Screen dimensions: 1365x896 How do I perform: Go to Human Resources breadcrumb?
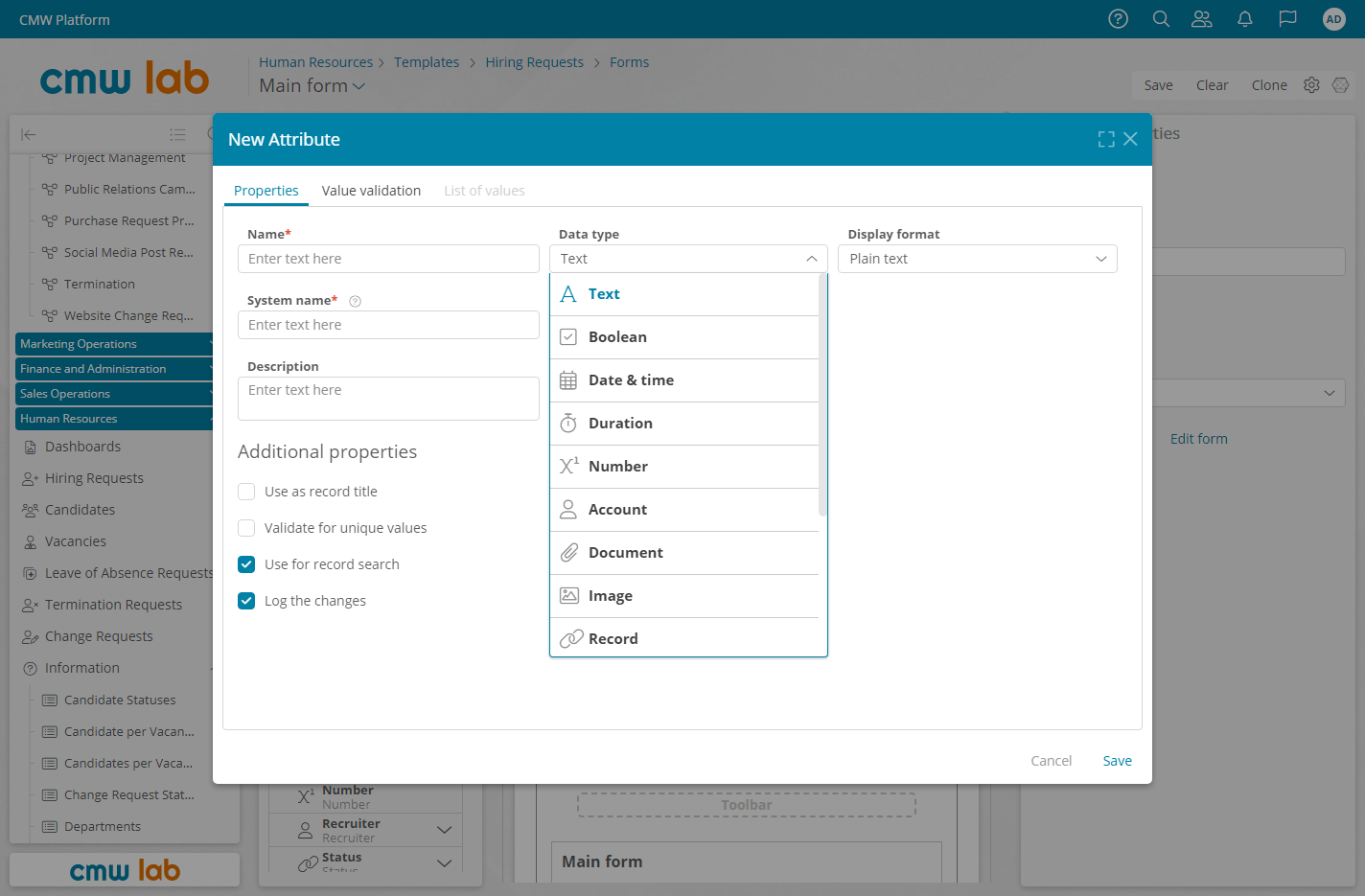(315, 62)
